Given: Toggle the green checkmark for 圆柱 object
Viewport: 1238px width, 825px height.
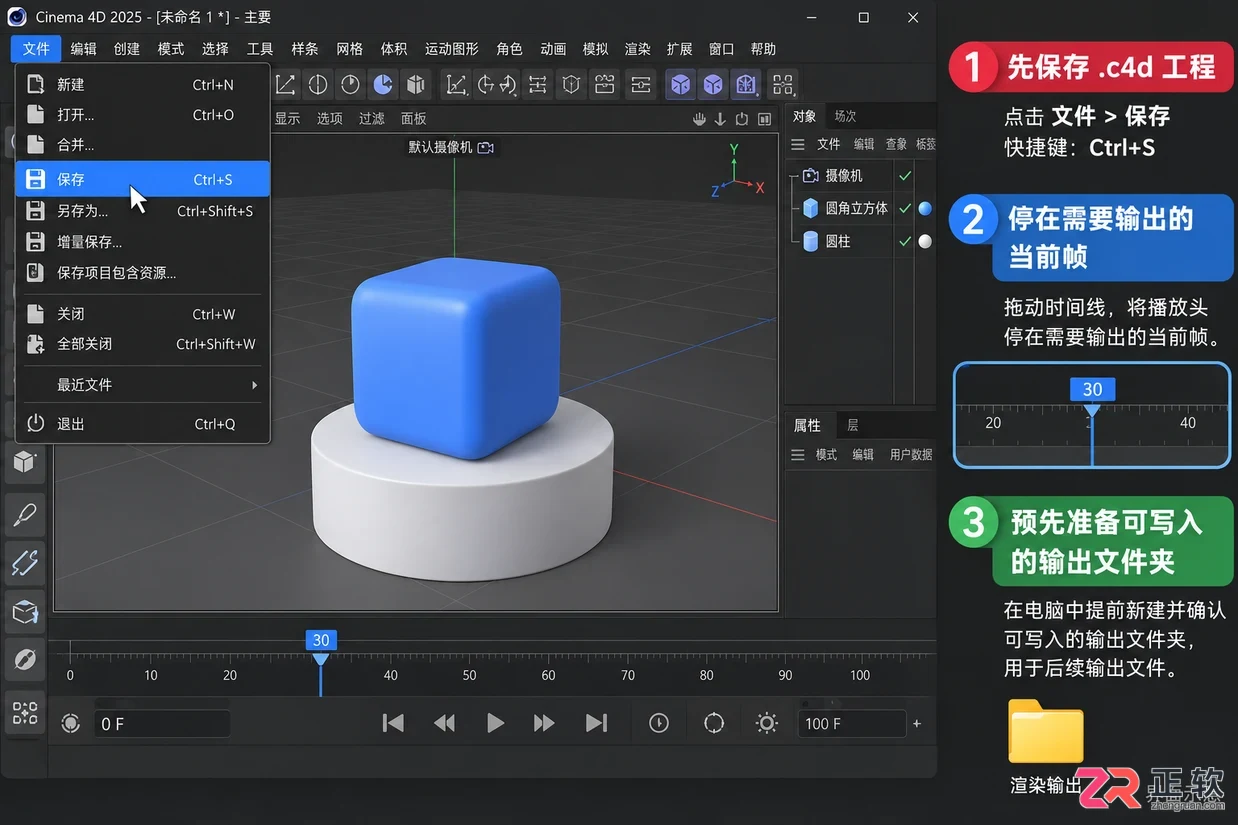Looking at the screenshot, I should tap(905, 241).
